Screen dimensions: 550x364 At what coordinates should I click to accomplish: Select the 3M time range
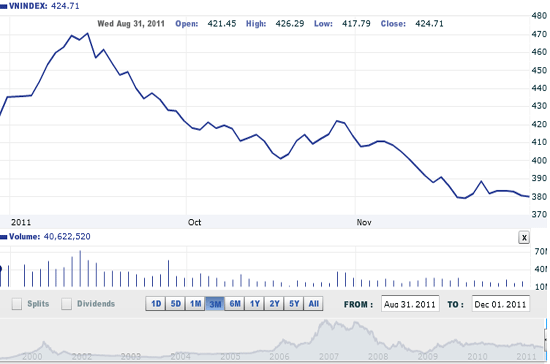(215, 304)
